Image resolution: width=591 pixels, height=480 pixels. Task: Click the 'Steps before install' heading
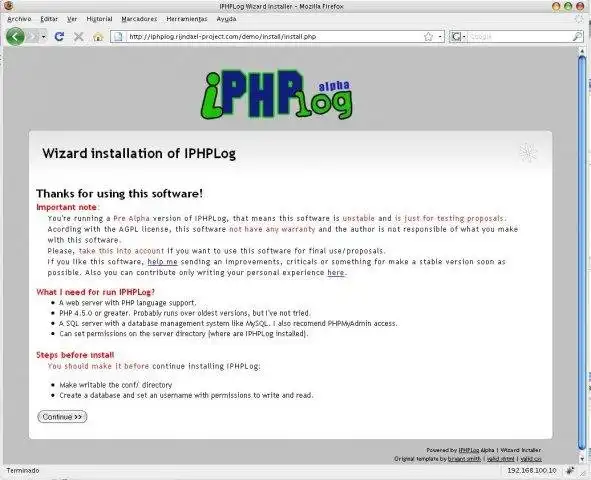75,355
